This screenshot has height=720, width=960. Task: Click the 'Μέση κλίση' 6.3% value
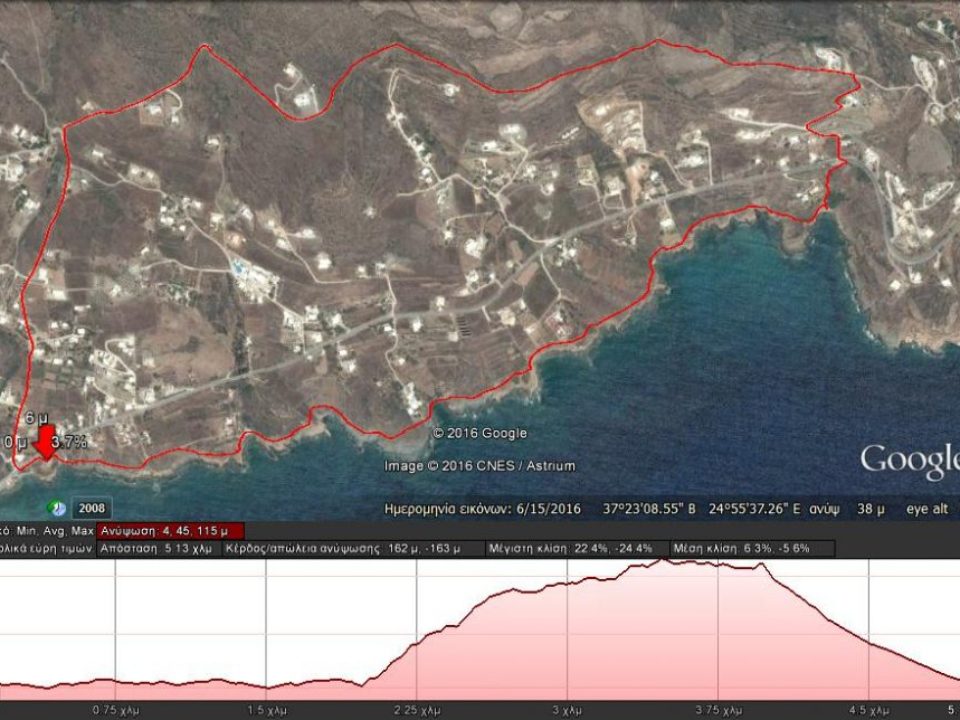[759, 549]
